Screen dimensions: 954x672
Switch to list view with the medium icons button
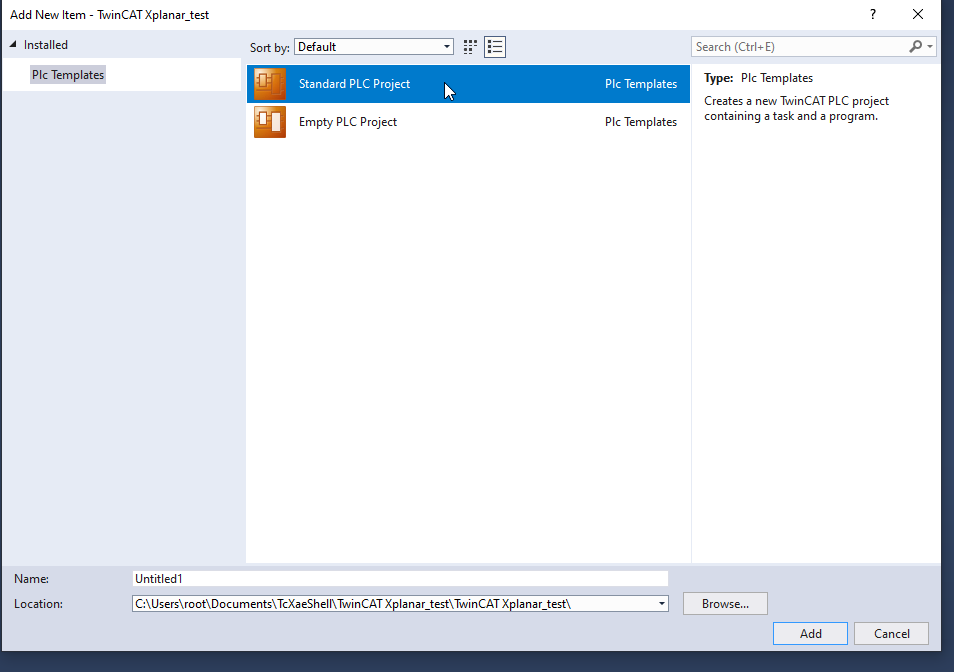495,47
